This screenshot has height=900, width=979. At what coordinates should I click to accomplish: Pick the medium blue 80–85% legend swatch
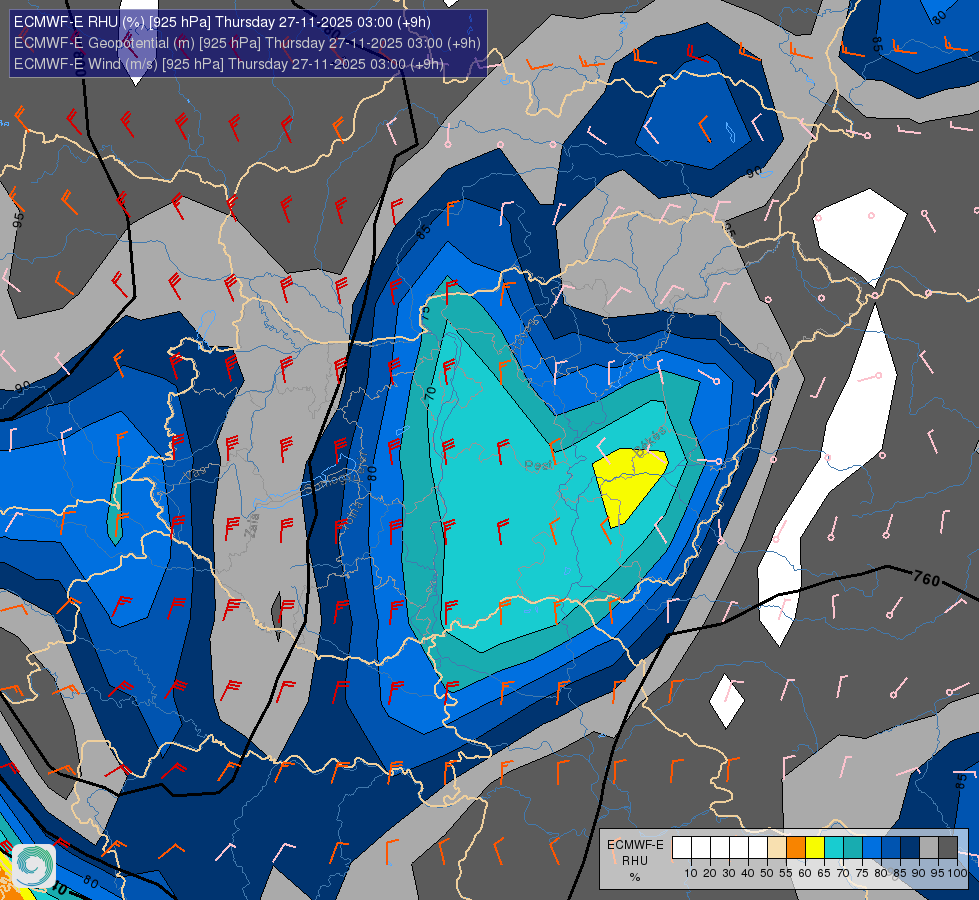pos(891,848)
